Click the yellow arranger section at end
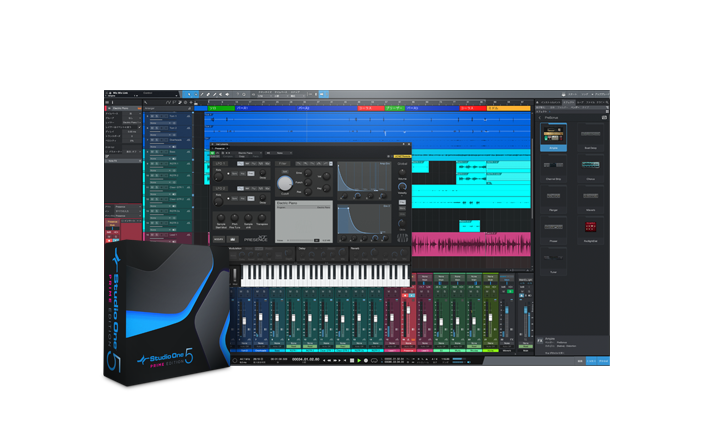 tap(509, 108)
